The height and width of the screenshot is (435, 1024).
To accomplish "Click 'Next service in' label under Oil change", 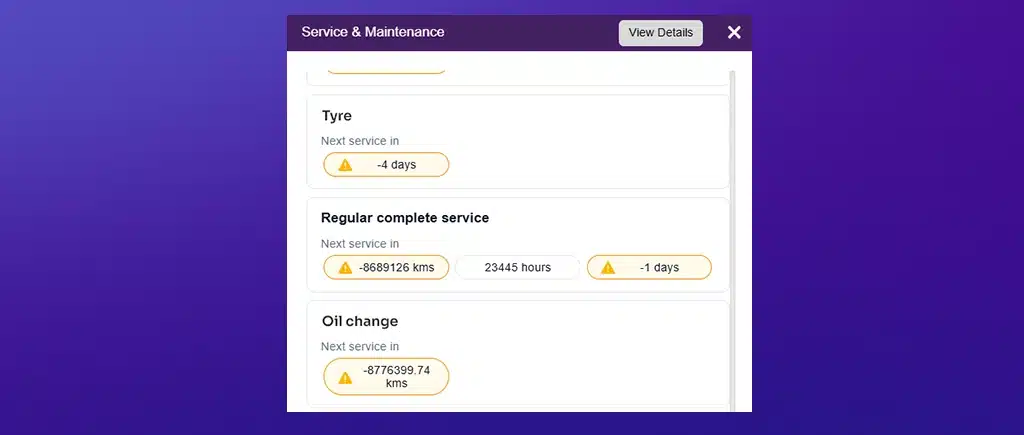I will pos(360,347).
